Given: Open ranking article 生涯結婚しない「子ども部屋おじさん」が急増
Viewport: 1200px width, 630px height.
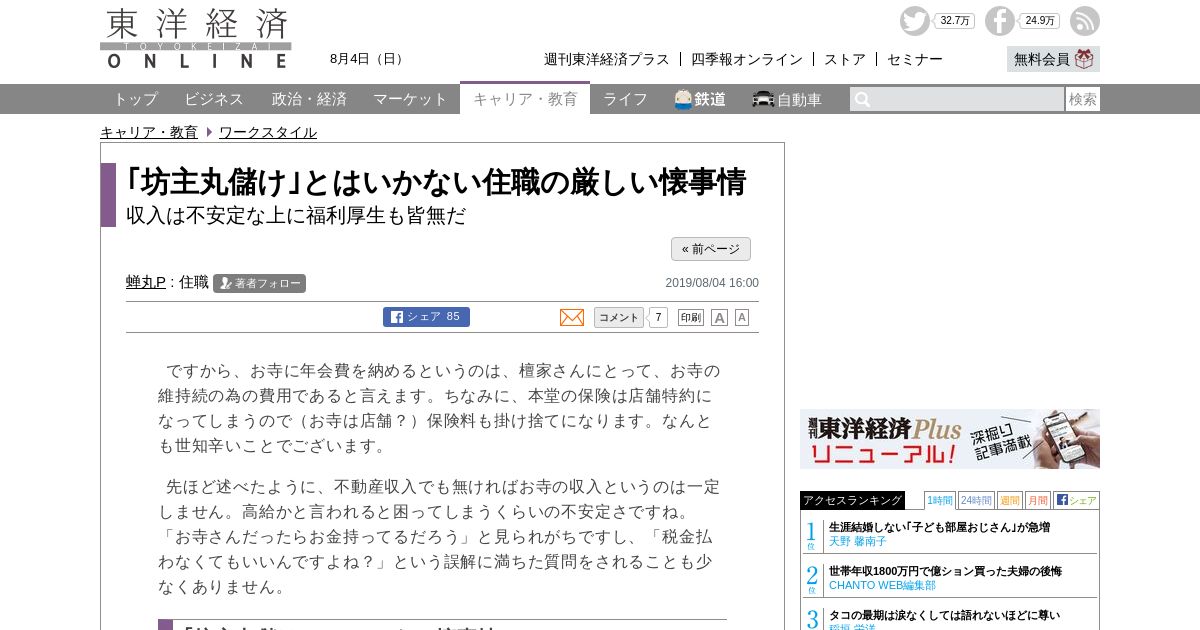Looking at the screenshot, I should 939,527.
